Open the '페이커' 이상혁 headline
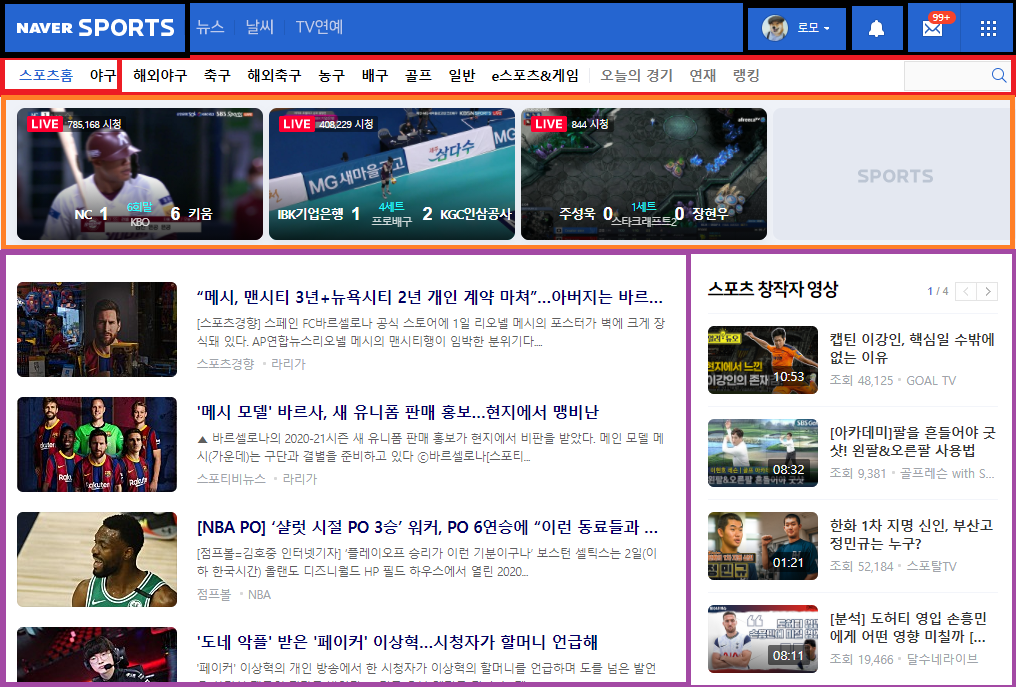The image size is (1016, 687). click(397, 642)
